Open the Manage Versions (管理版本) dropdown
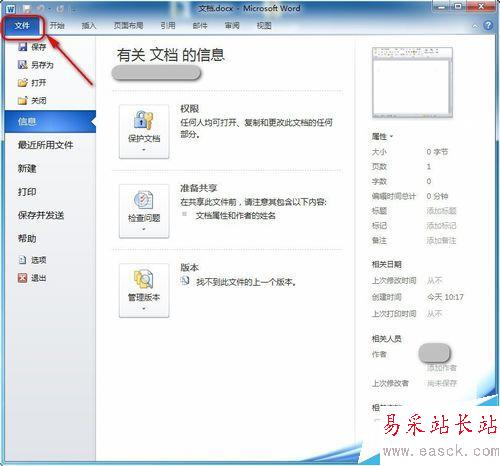The height and width of the screenshot is (466, 500). tap(144, 290)
